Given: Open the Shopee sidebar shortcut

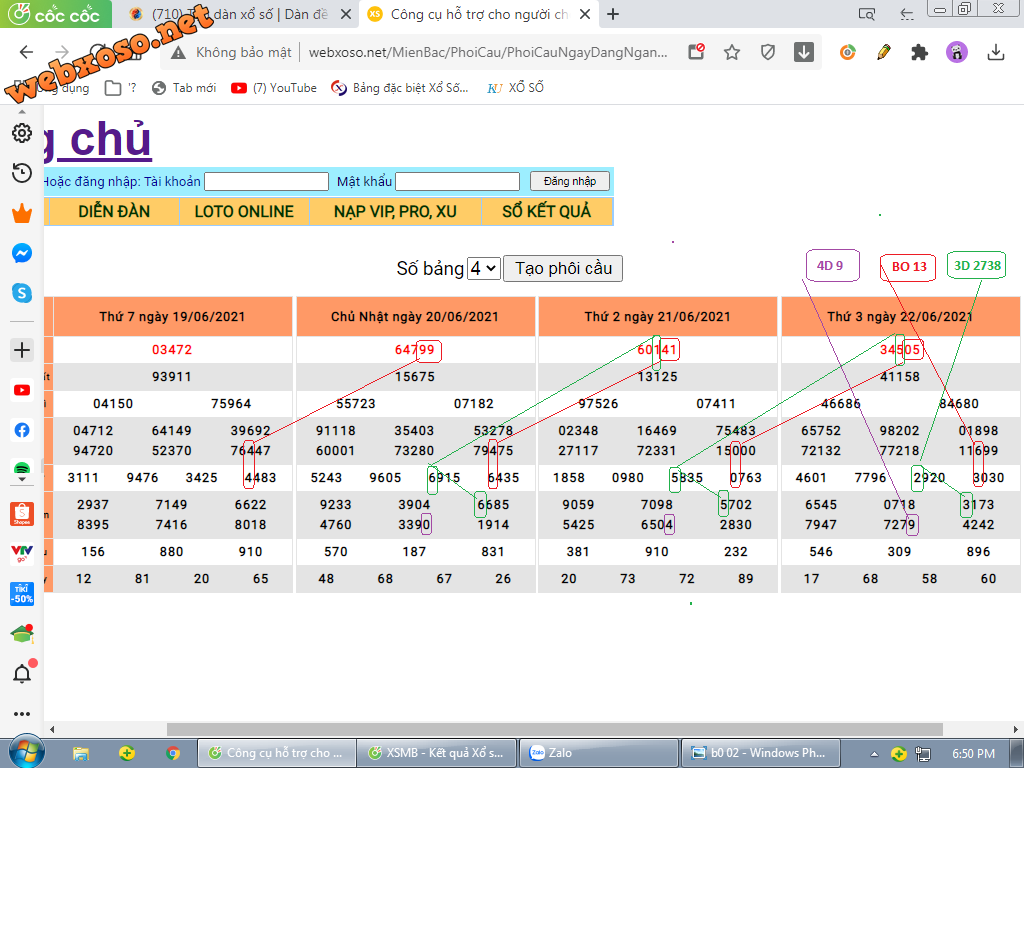Looking at the screenshot, I should (x=22, y=514).
